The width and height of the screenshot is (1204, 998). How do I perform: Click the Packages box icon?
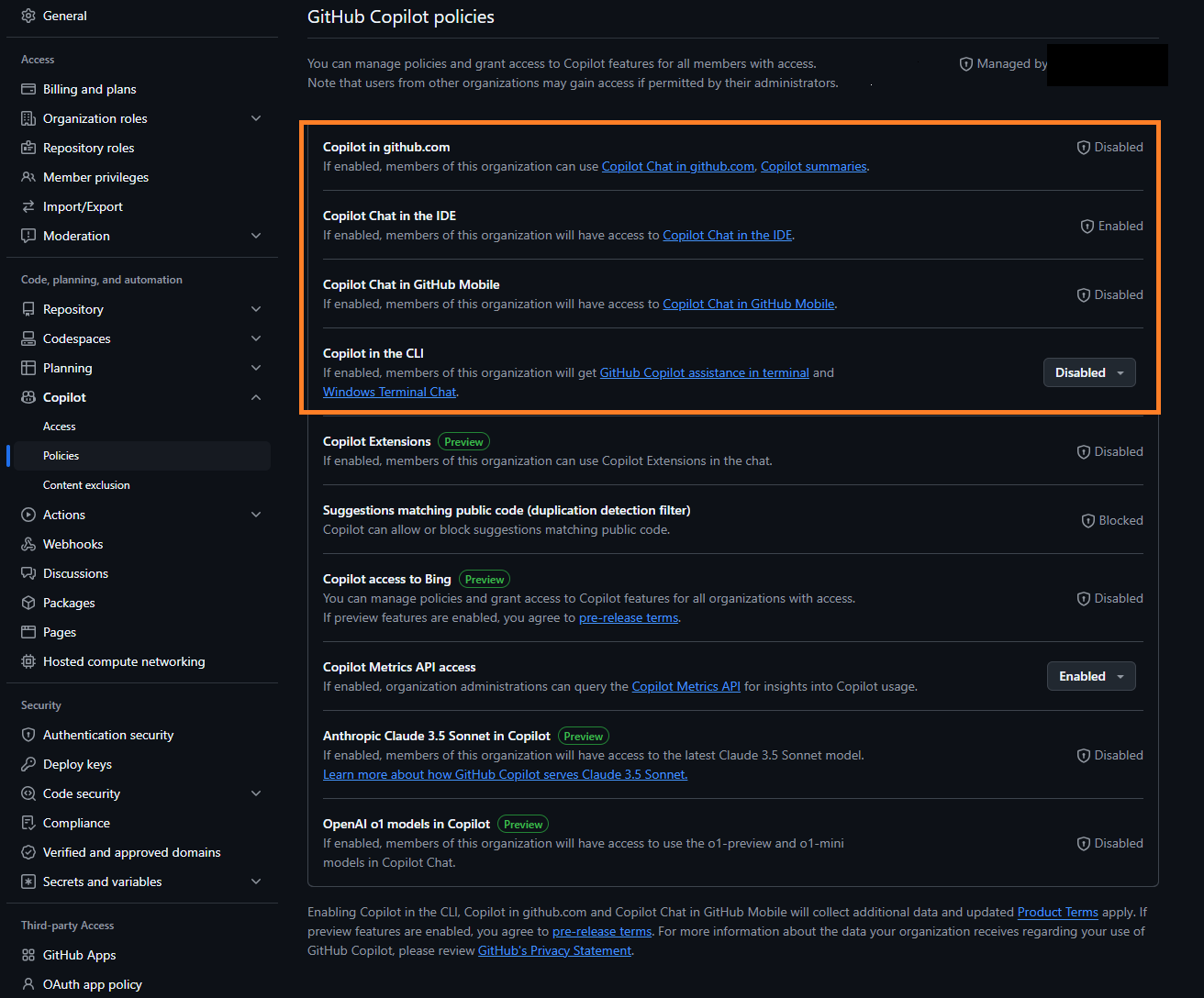pos(28,603)
